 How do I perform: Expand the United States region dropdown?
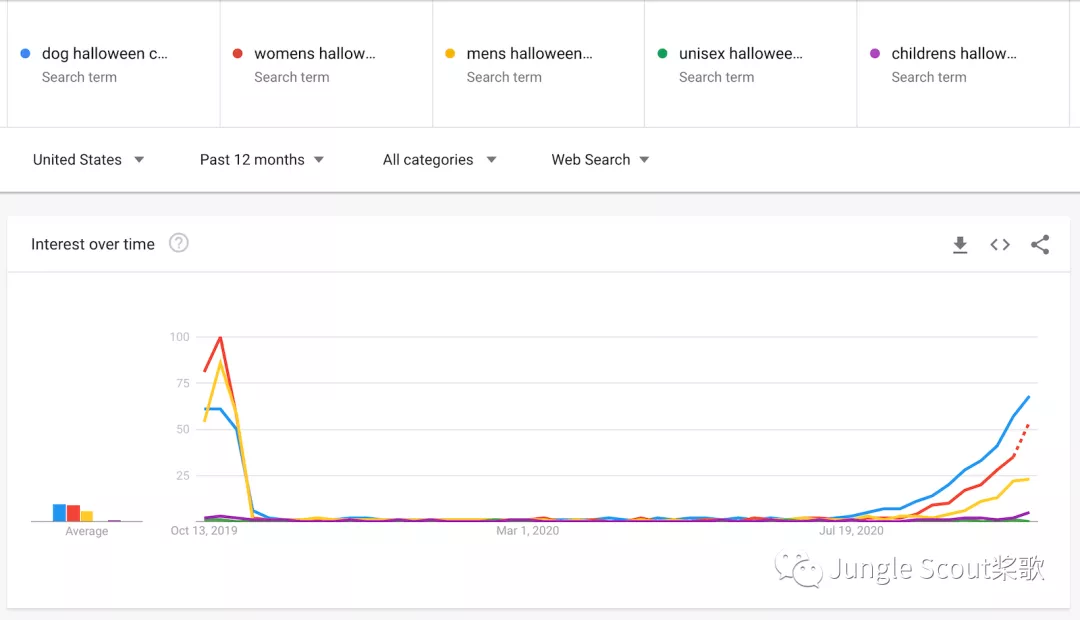[x=88, y=160]
